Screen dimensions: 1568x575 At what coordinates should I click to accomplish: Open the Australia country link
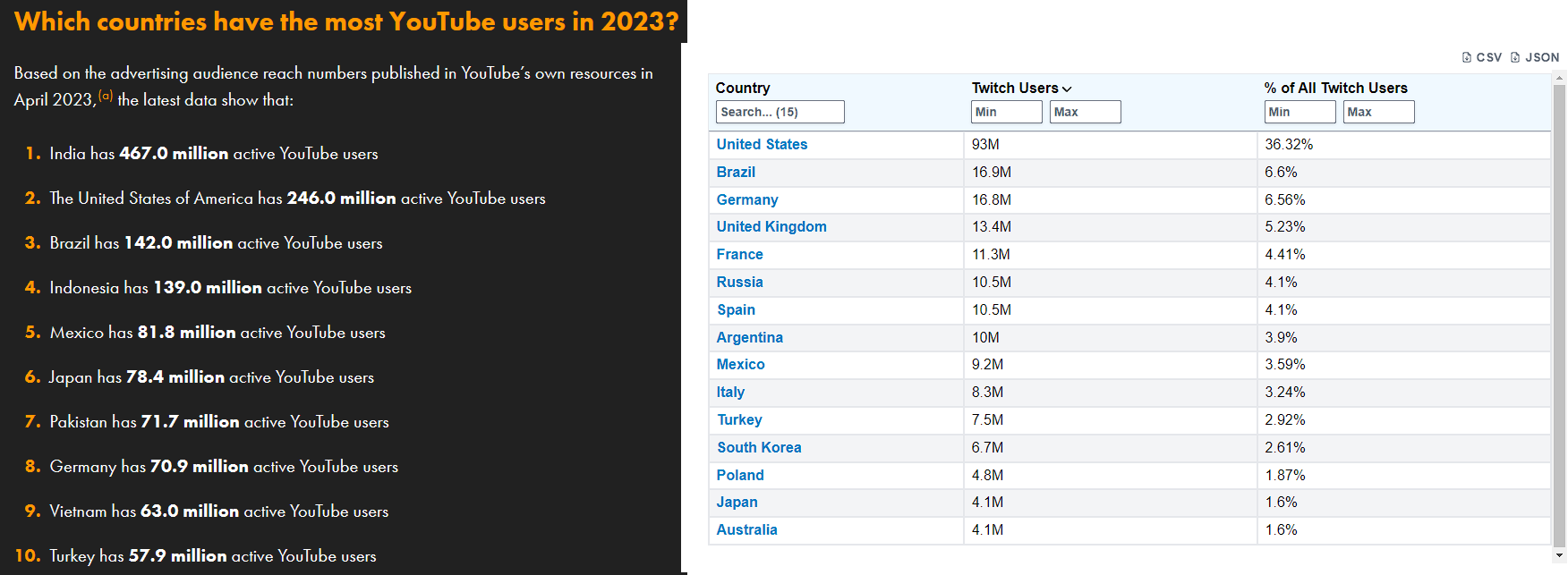(x=747, y=530)
